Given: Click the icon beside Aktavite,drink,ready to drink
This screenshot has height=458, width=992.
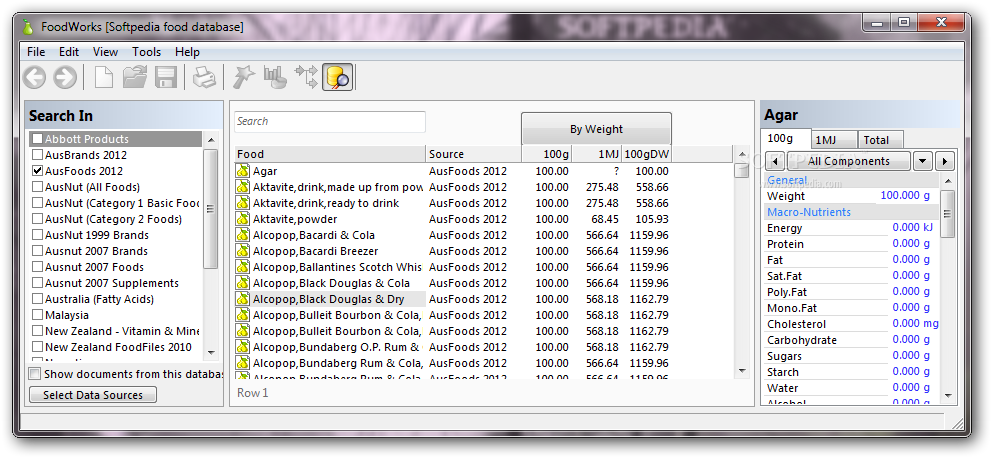Looking at the screenshot, I should coord(243,203).
